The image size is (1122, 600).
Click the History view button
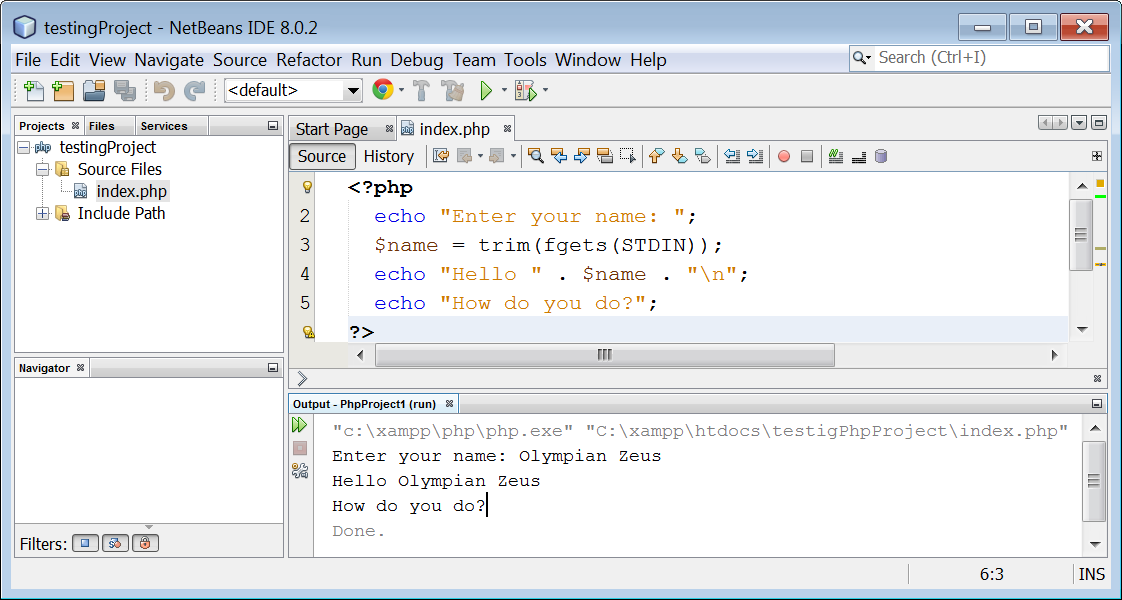coord(389,156)
